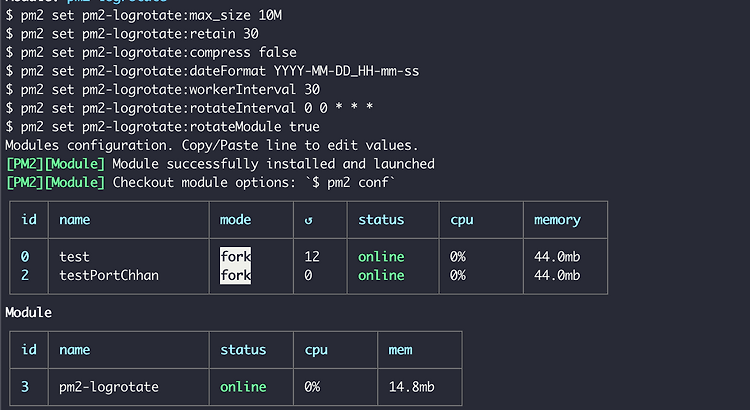This screenshot has width=750, height=410.
Task: Select highlighted fork mode in test row
Action: click(x=236, y=257)
